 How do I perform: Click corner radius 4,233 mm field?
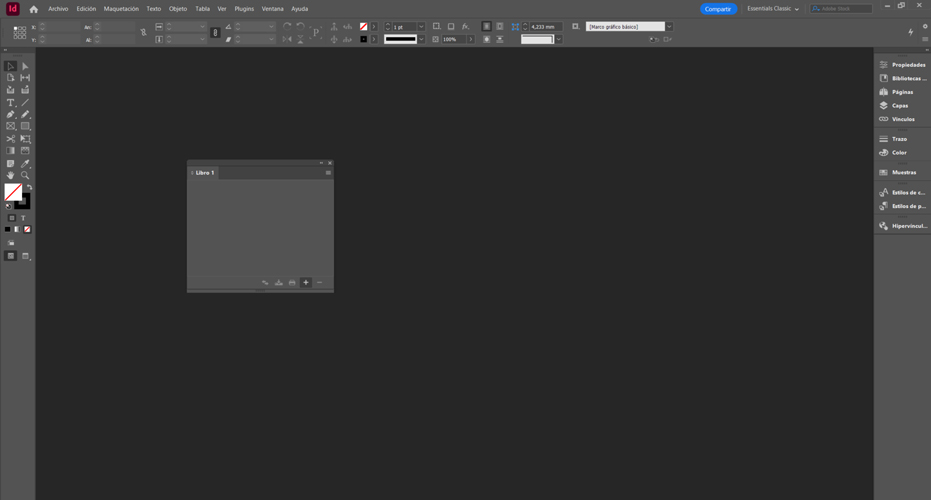point(545,27)
